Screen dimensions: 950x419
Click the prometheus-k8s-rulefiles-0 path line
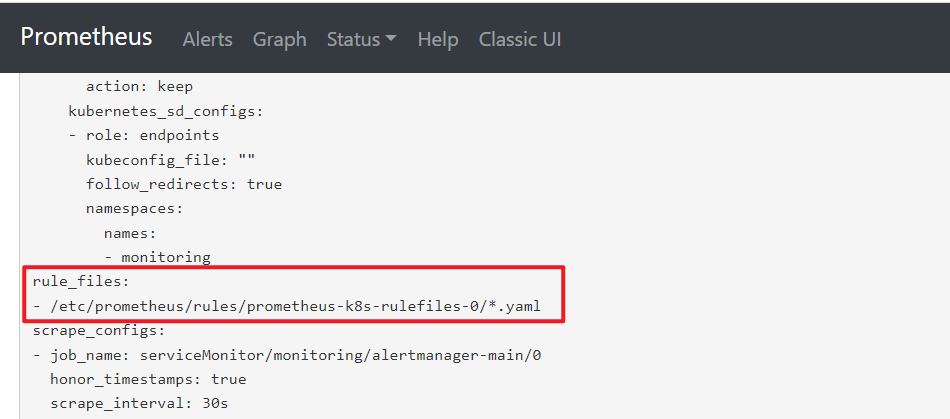coord(286,306)
